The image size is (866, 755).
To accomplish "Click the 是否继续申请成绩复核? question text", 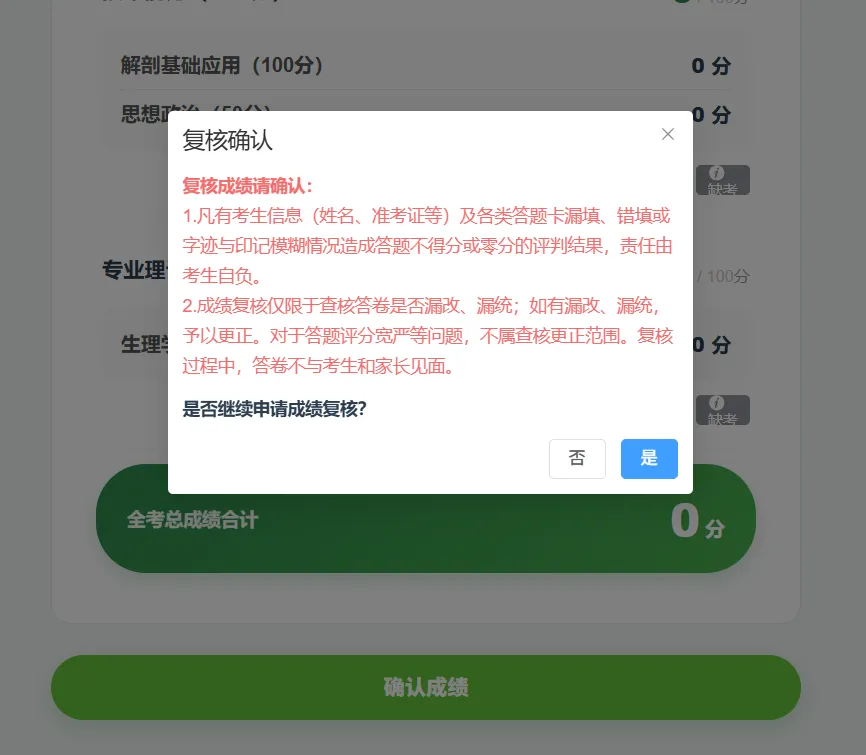I will tap(274, 409).
